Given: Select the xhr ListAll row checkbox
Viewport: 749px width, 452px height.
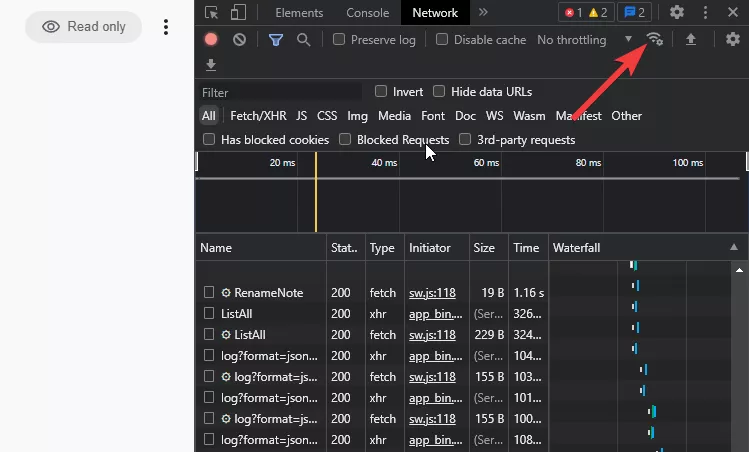Looking at the screenshot, I should tap(209, 313).
